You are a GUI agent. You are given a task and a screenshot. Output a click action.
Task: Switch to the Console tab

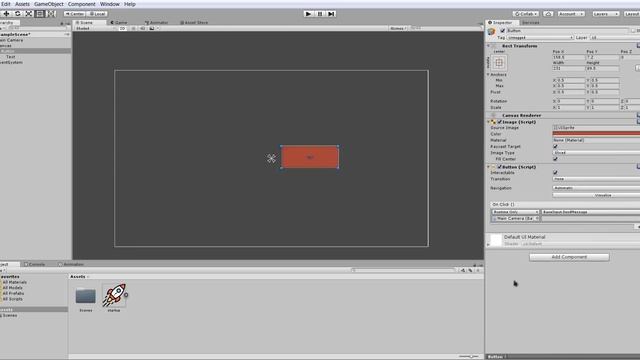(x=34, y=264)
